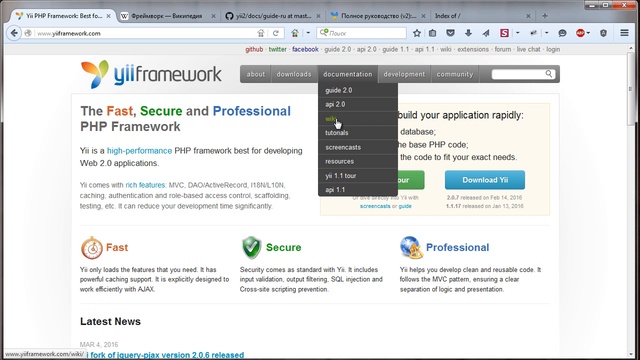Image resolution: width=640 pixels, height=360 pixels.
Task: Choose tutorials in the documentation dropdown
Action: click(358, 133)
